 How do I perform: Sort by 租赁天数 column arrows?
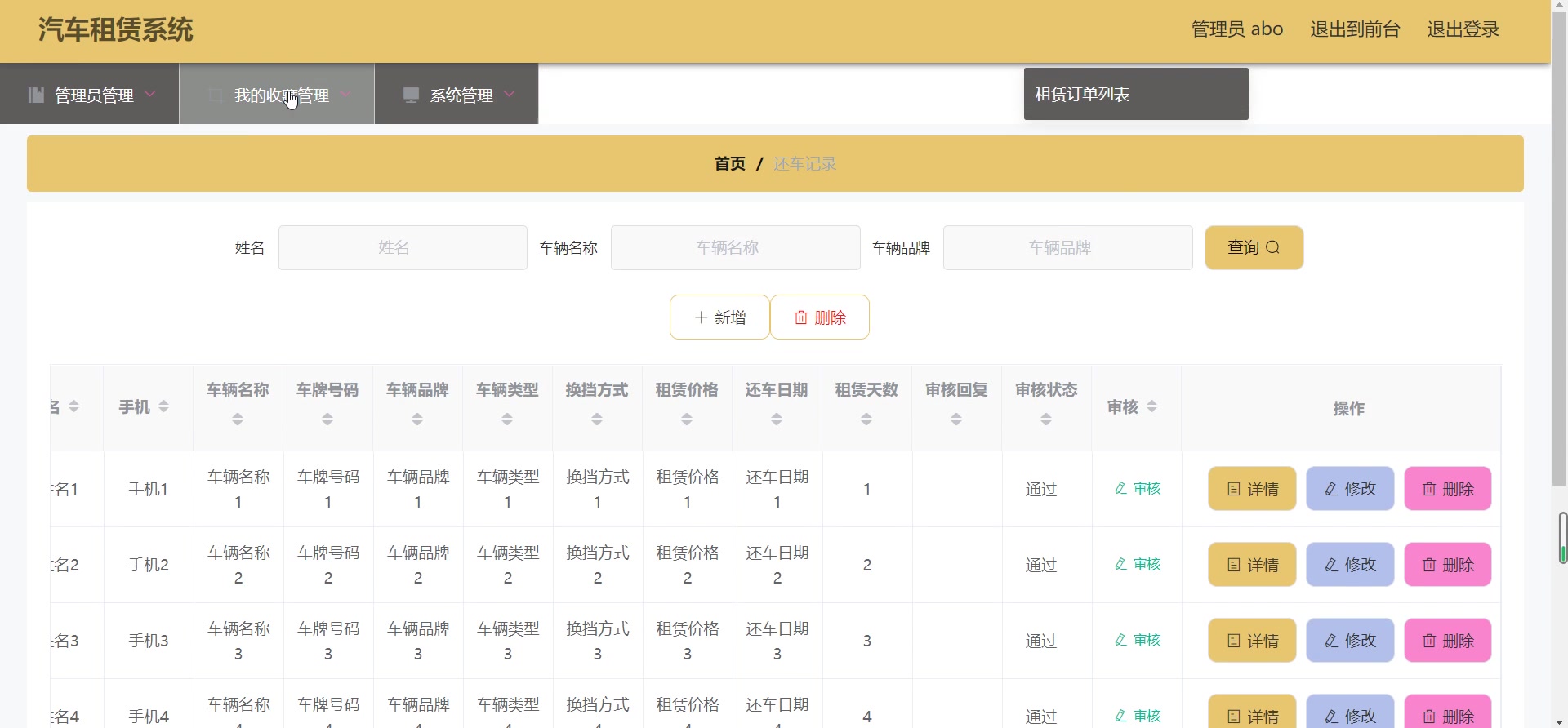point(866,419)
